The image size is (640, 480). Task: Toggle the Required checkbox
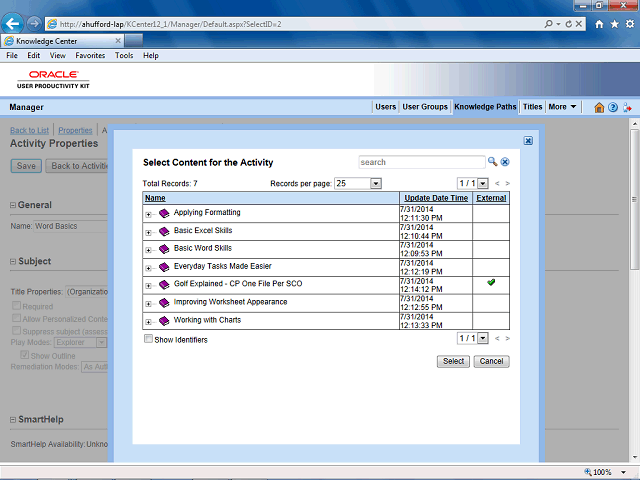[x=16, y=305]
